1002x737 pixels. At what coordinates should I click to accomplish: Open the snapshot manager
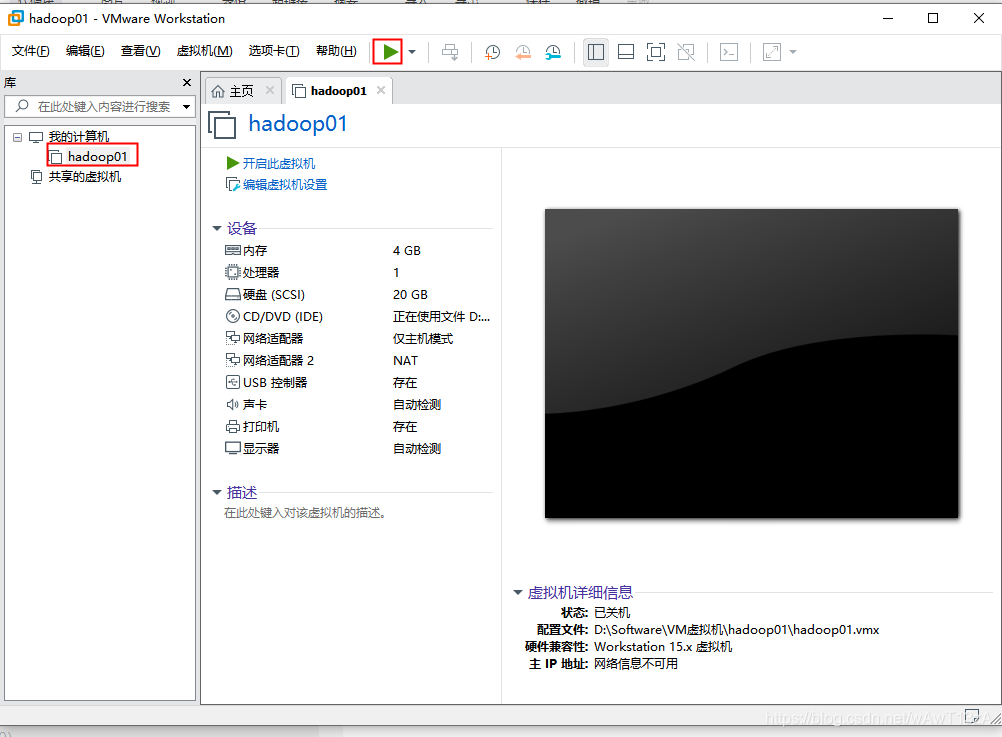tap(553, 52)
